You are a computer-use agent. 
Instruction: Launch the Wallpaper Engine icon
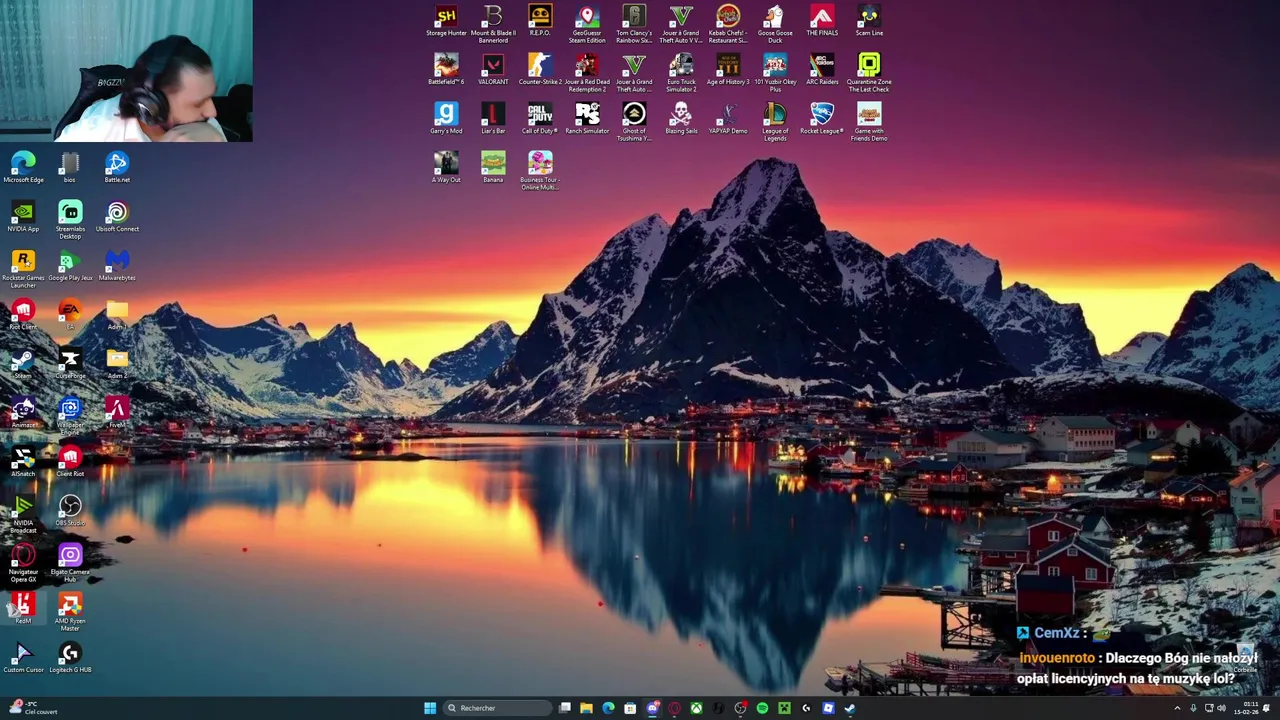click(x=70, y=416)
